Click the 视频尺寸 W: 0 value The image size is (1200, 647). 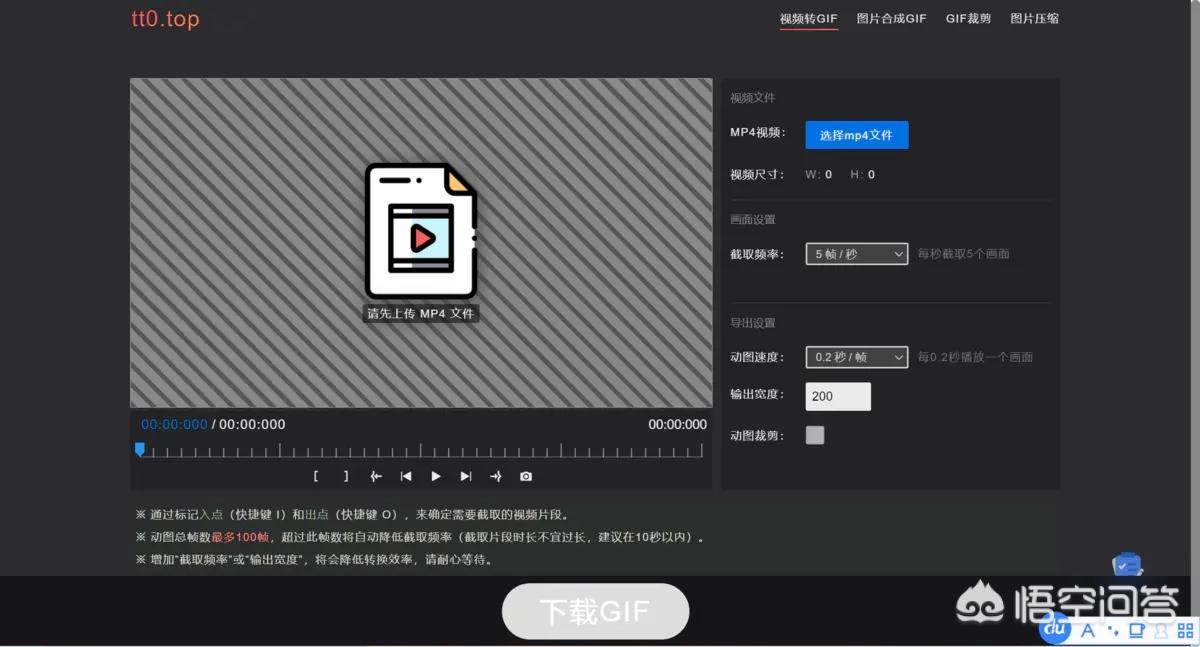(x=819, y=174)
